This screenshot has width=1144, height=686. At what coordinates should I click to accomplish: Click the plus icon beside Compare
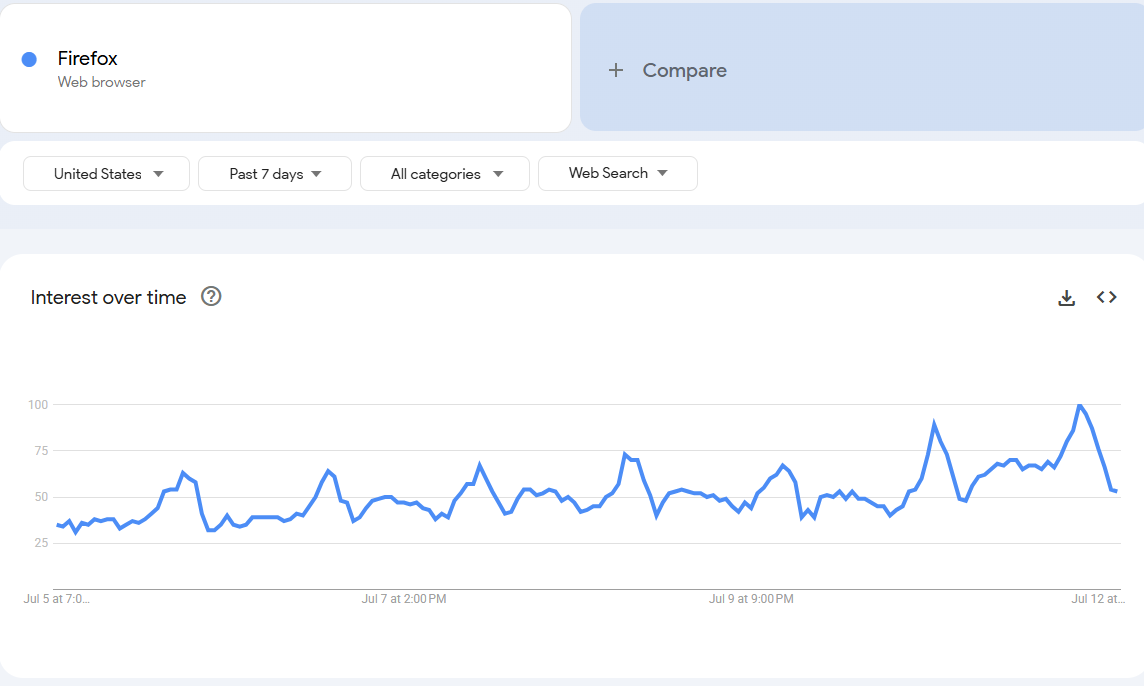616,70
